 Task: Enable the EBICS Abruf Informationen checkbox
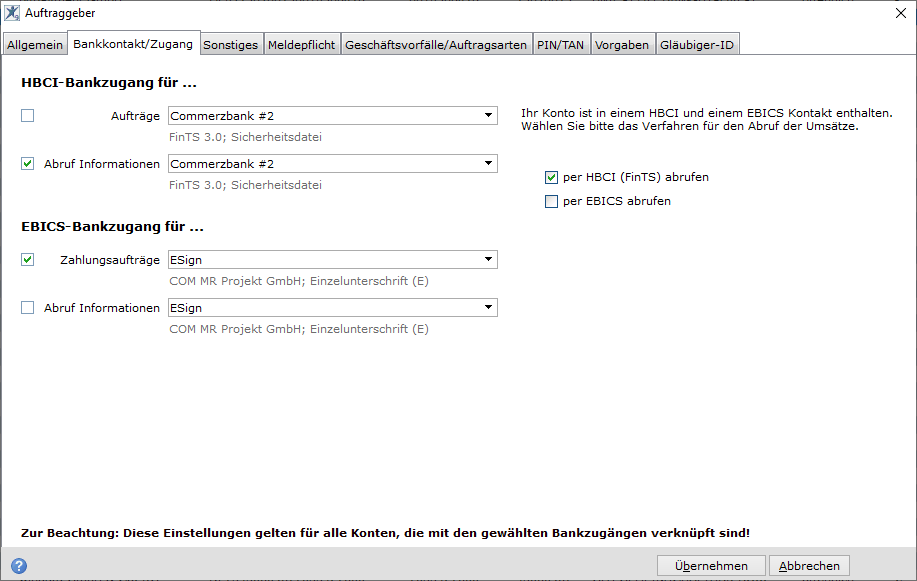(x=27, y=308)
